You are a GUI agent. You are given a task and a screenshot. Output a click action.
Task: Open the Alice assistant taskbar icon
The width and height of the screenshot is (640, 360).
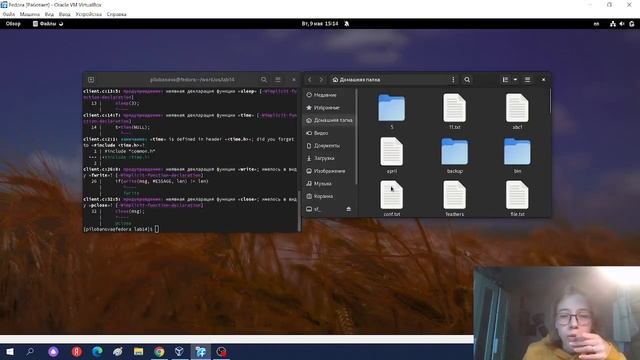pos(53,351)
